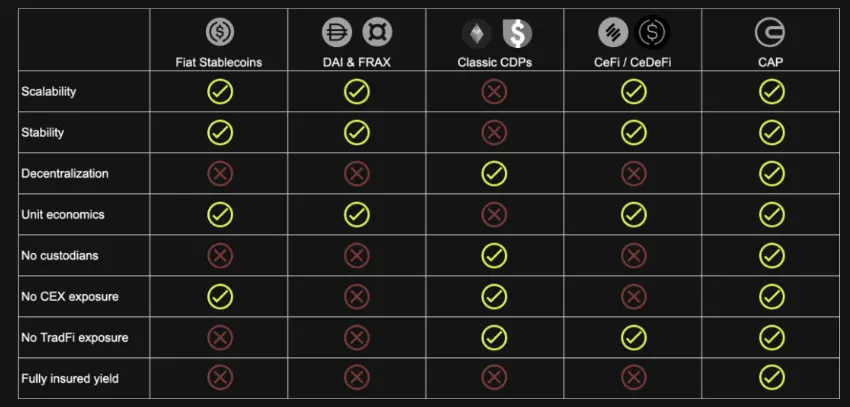Image resolution: width=850 pixels, height=407 pixels.
Task: Click the USDC icon above Fiat Stablecoins
Action: tap(220, 32)
